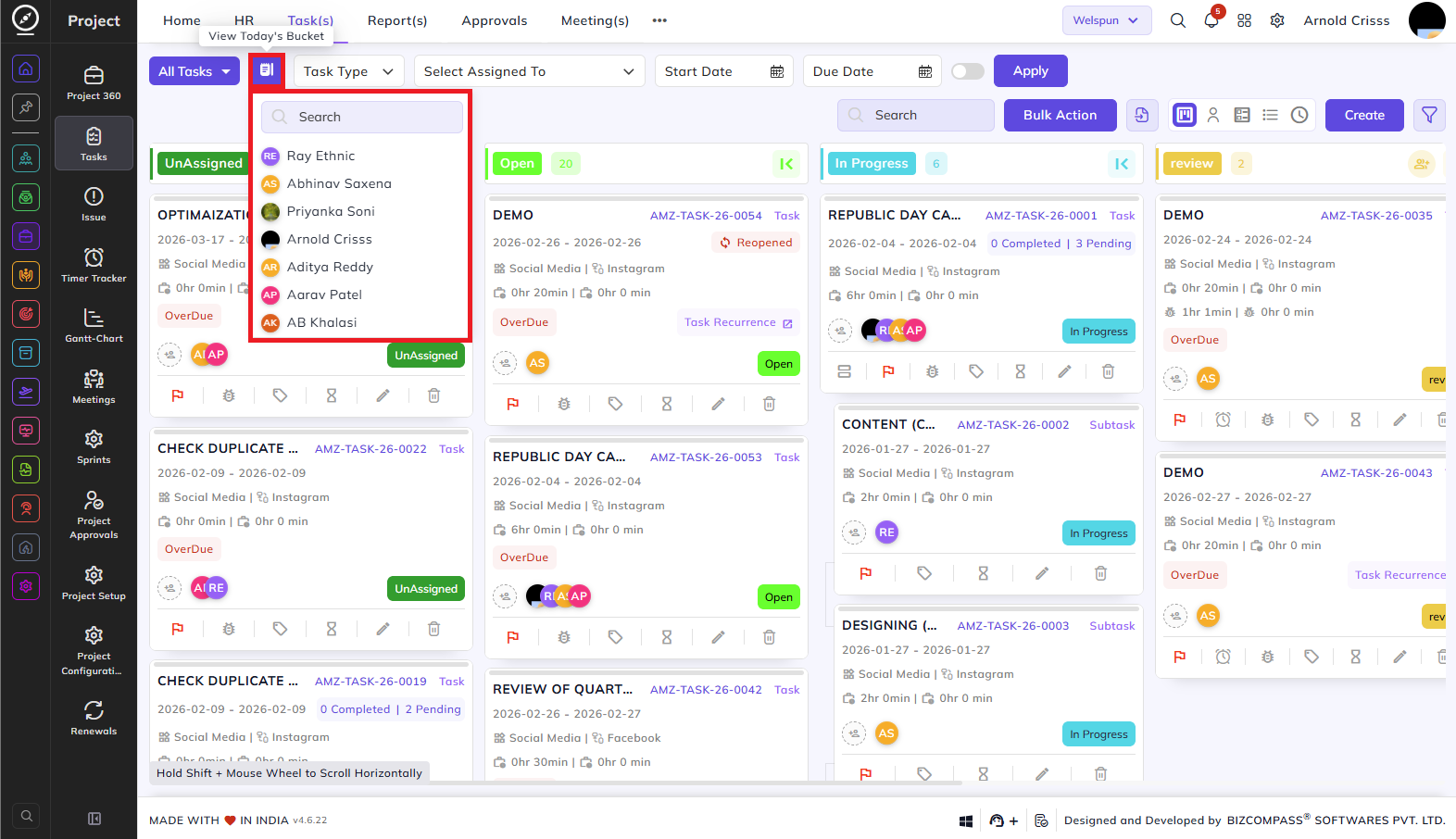This screenshot has height=839, width=1456.
Task: Open task link AMZ-TASK-26-0042
Action: click(x=706, y=690)
